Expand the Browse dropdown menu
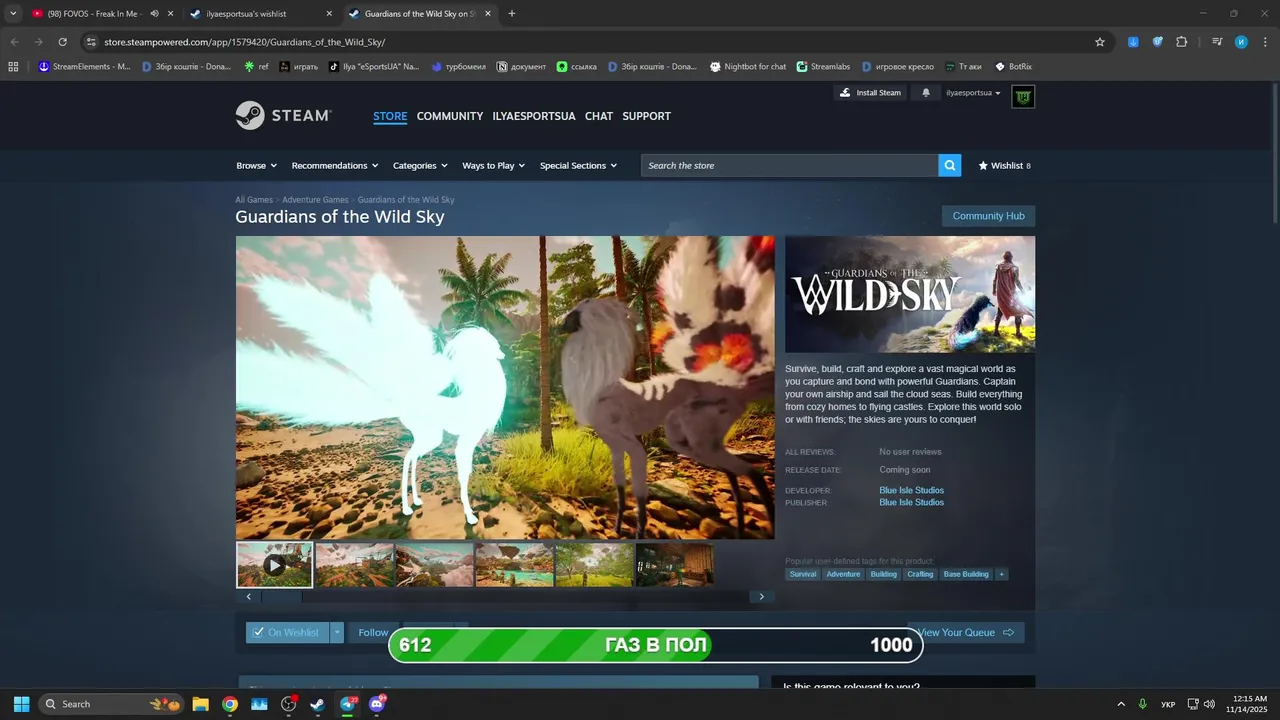Screen dimensions: 1280x720 pyautogui.click(x=256, y=165)
